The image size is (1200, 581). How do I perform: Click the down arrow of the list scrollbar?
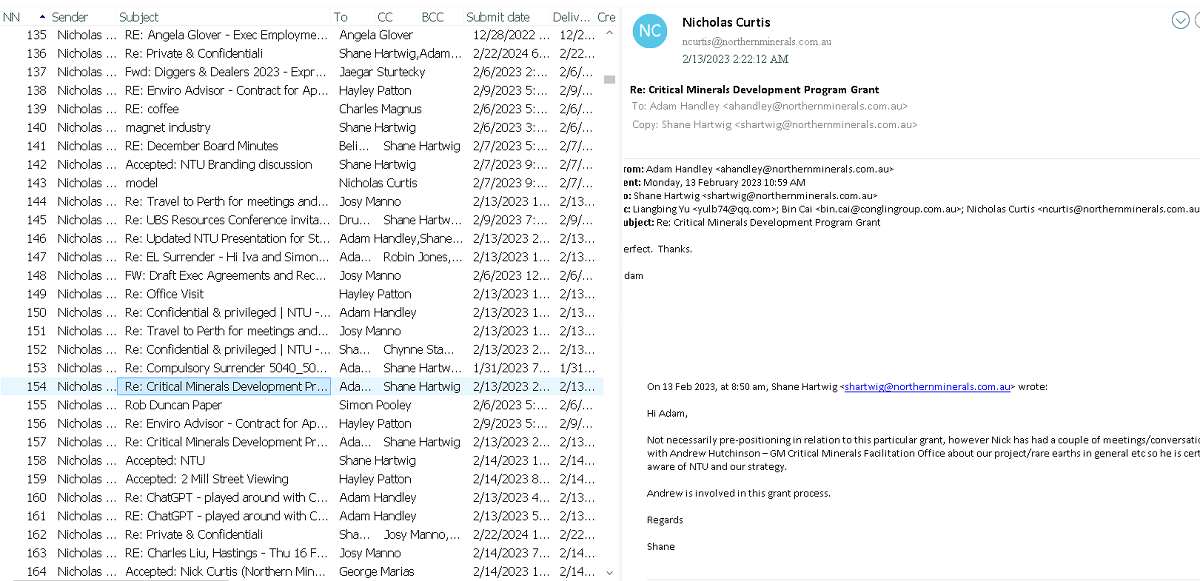pos(610,572)
